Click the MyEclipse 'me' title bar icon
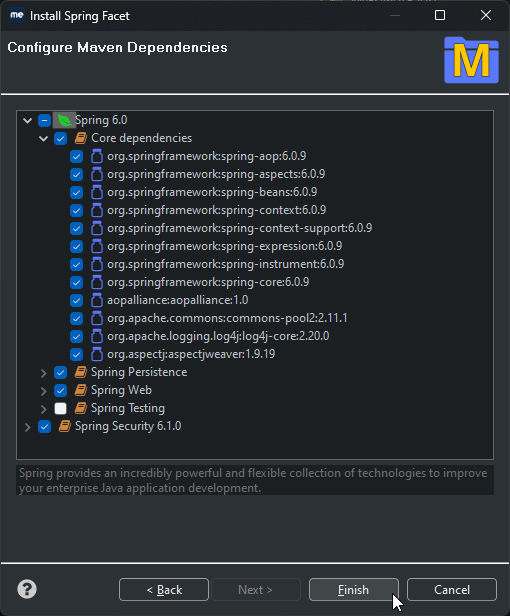510x616 pixels. tap(17, 16)
